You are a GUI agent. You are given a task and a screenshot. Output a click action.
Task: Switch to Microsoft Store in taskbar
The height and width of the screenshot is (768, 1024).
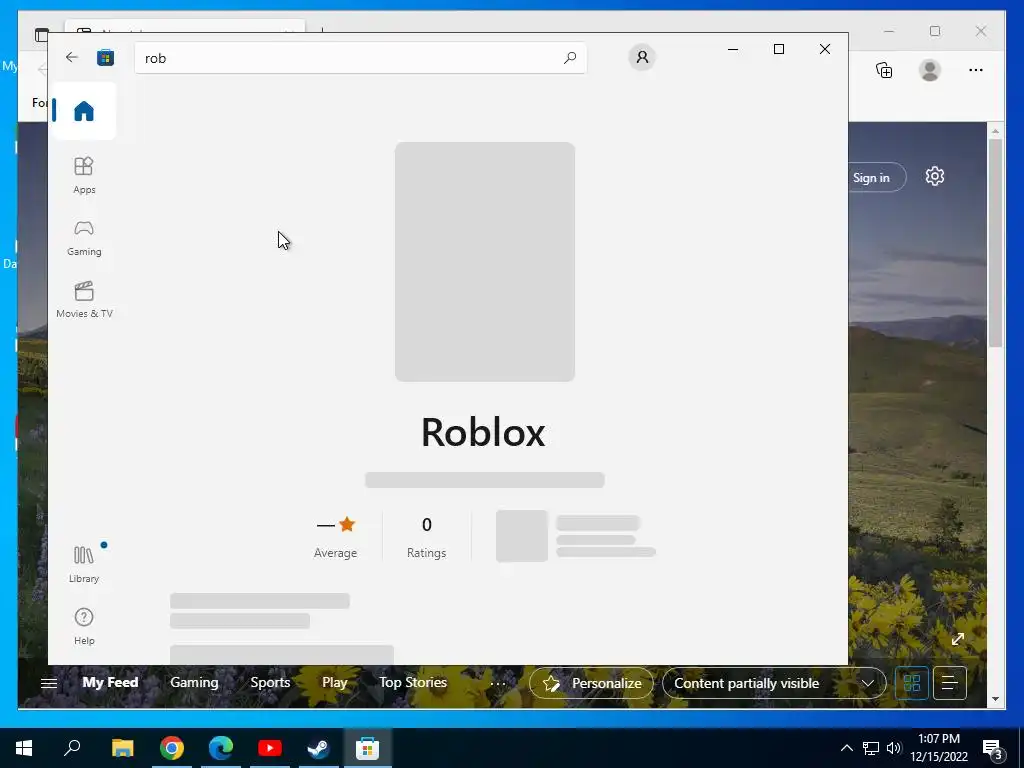pos(368,748)
